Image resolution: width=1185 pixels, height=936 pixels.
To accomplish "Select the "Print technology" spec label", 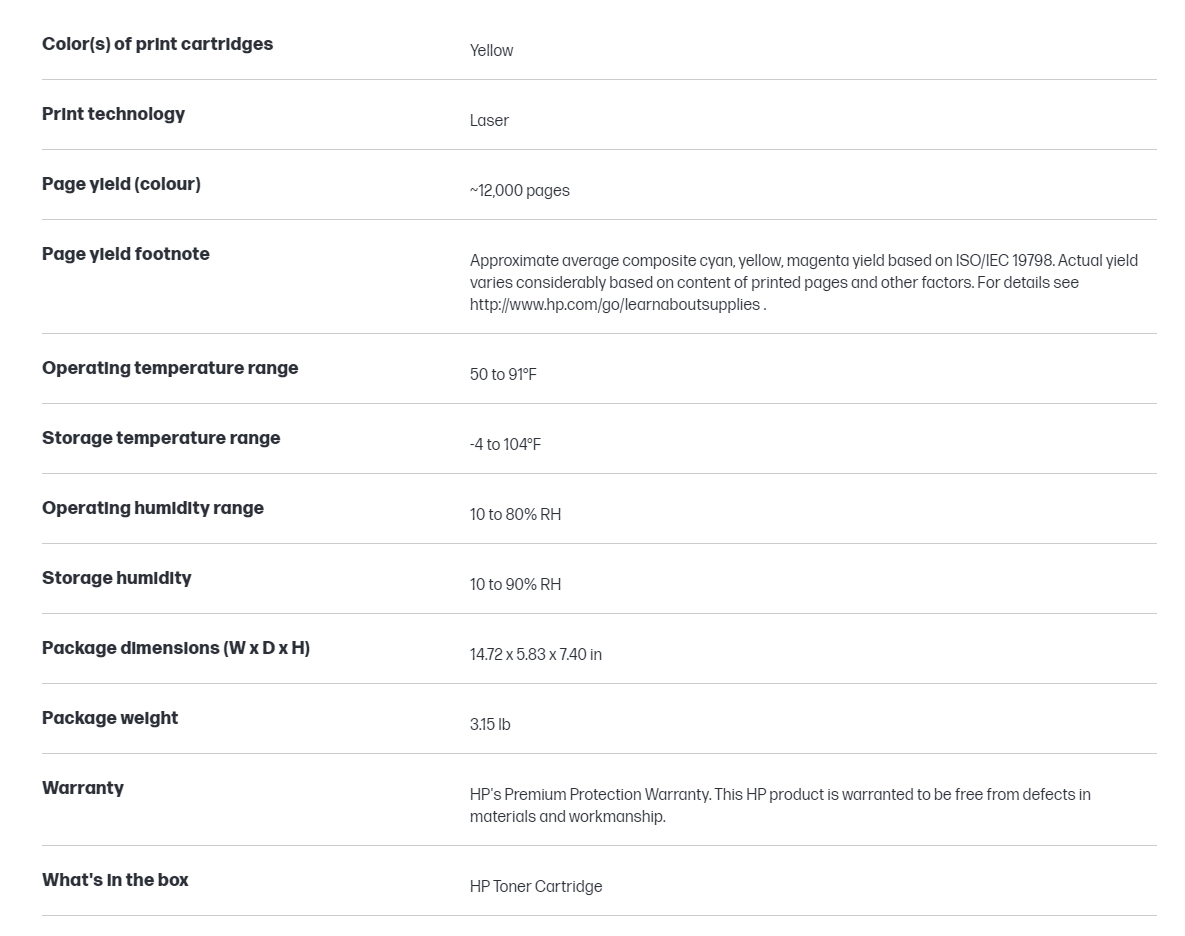I will click(113, 114).
